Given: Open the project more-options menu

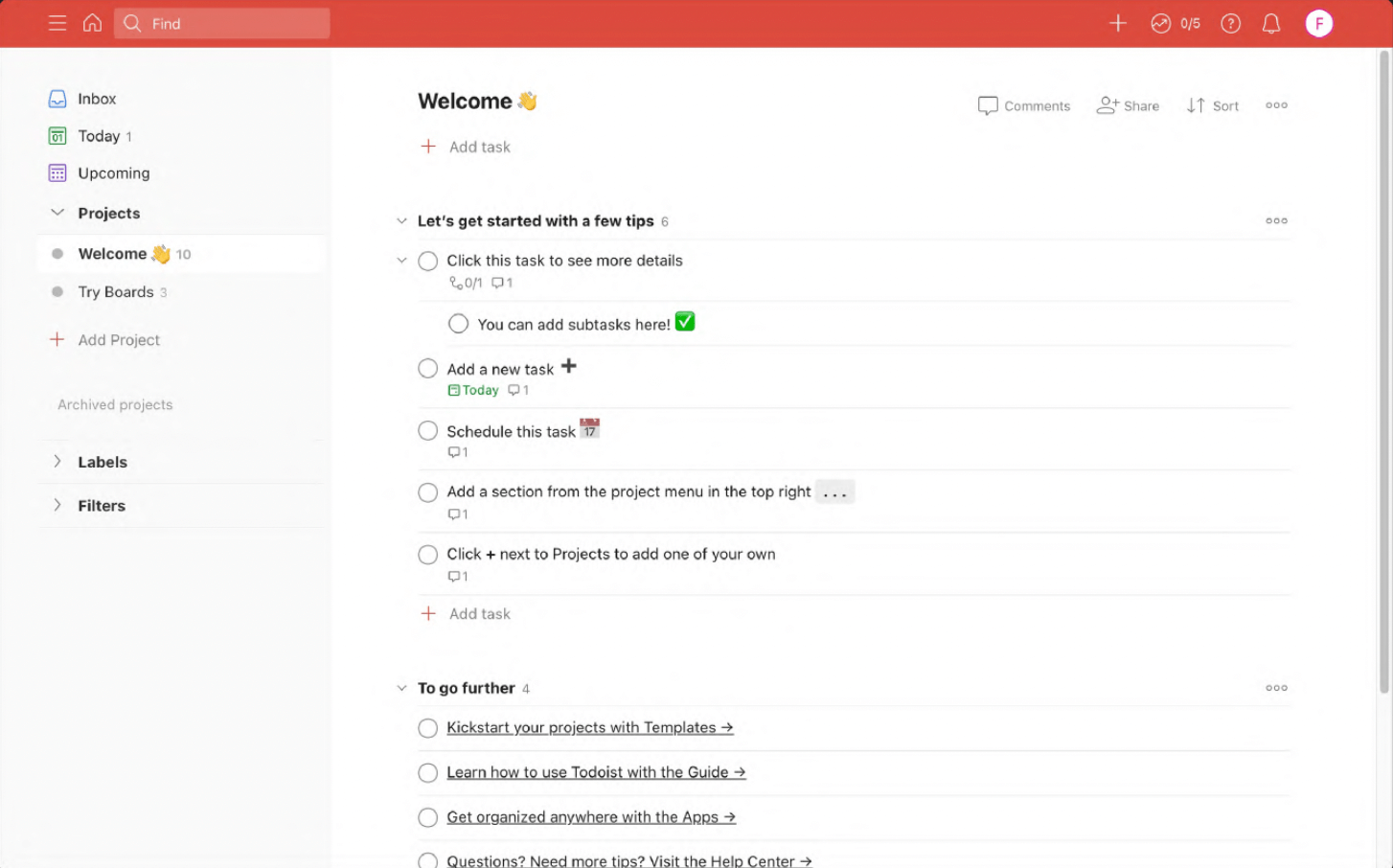Looking at the screenshot, I should tap(1276, 105).
